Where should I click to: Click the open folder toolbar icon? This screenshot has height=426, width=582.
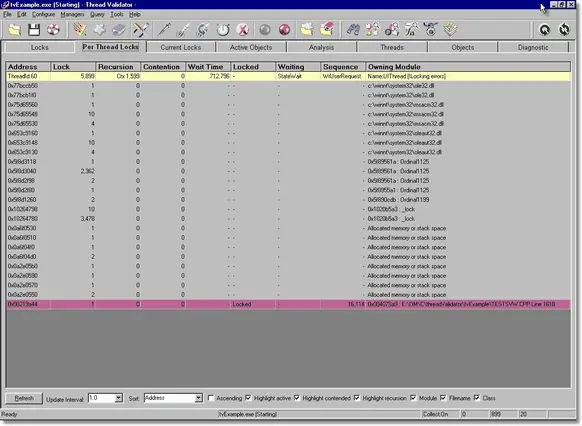(x=14, y=30)
